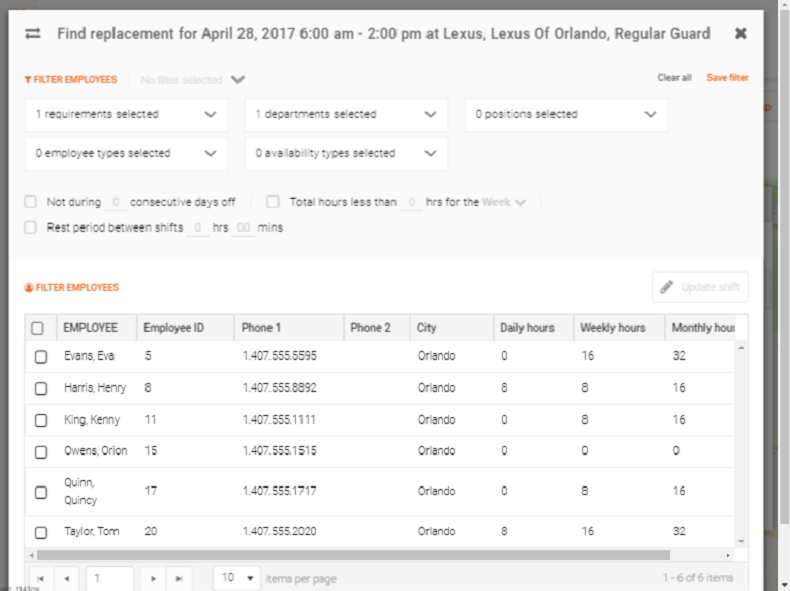Go to the next page of results
The height and width of the screenshot is (591, 790).
point(151,579)
